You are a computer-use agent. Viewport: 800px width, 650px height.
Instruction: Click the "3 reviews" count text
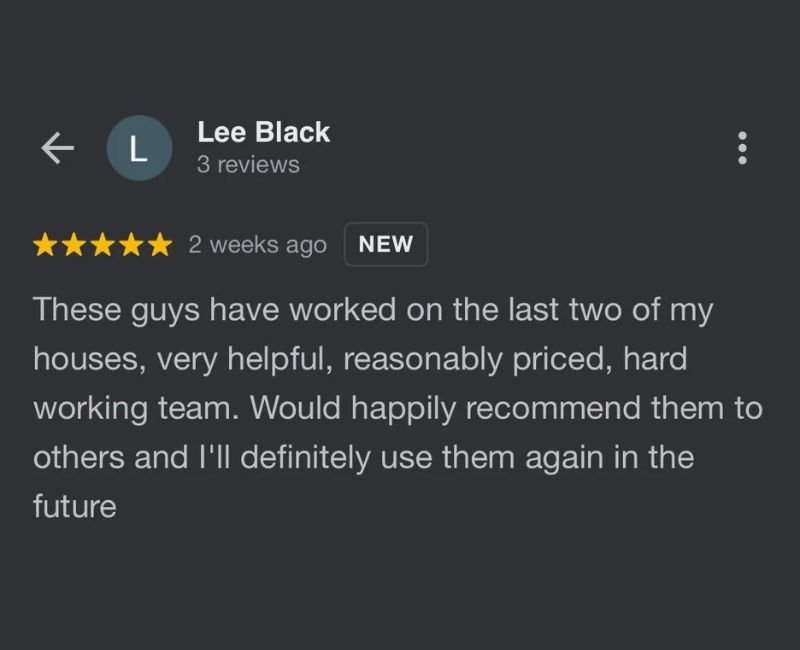point(247,165)
